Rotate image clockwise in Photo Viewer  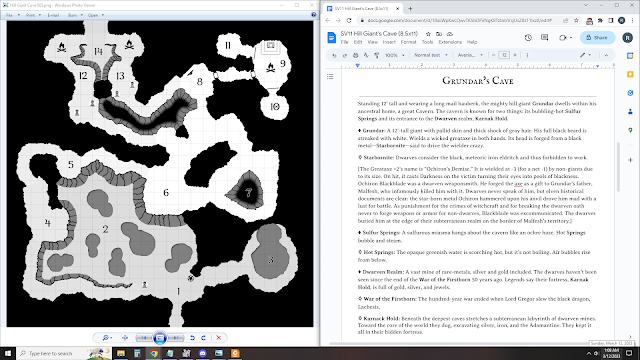(203, 338)
